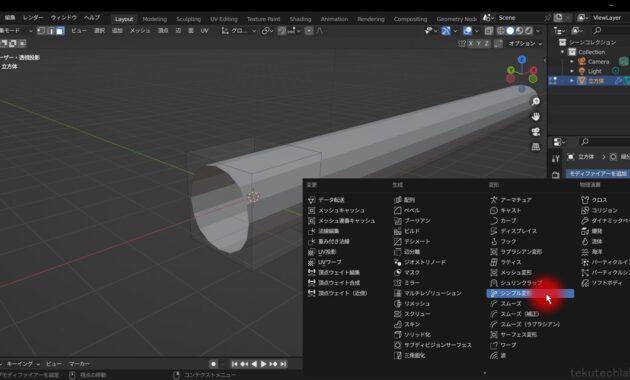Open the ウィンドウ menu
Viewport: 630px width, 380px height.
(x=63, y=18)
